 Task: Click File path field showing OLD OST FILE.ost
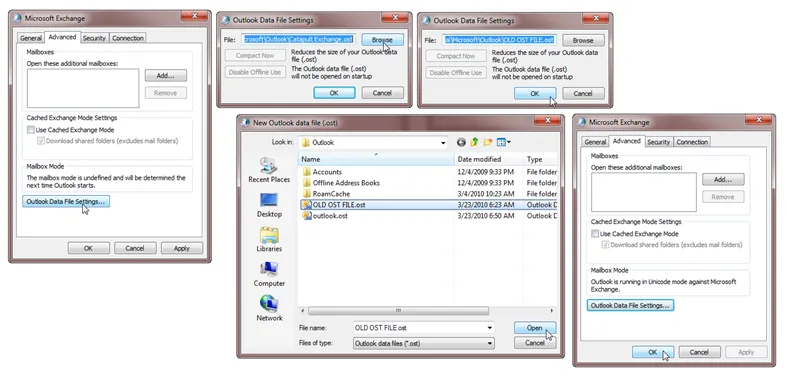coord(499,40)
